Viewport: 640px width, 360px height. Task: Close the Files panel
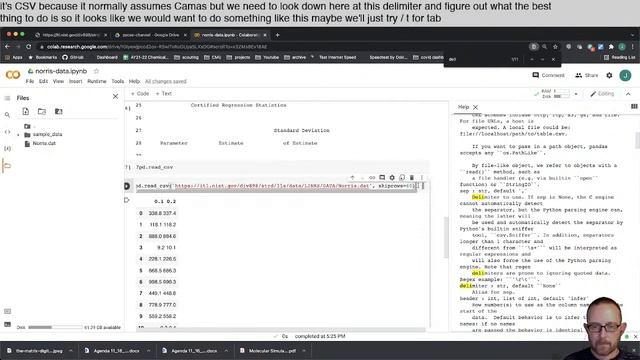[116, 96]
